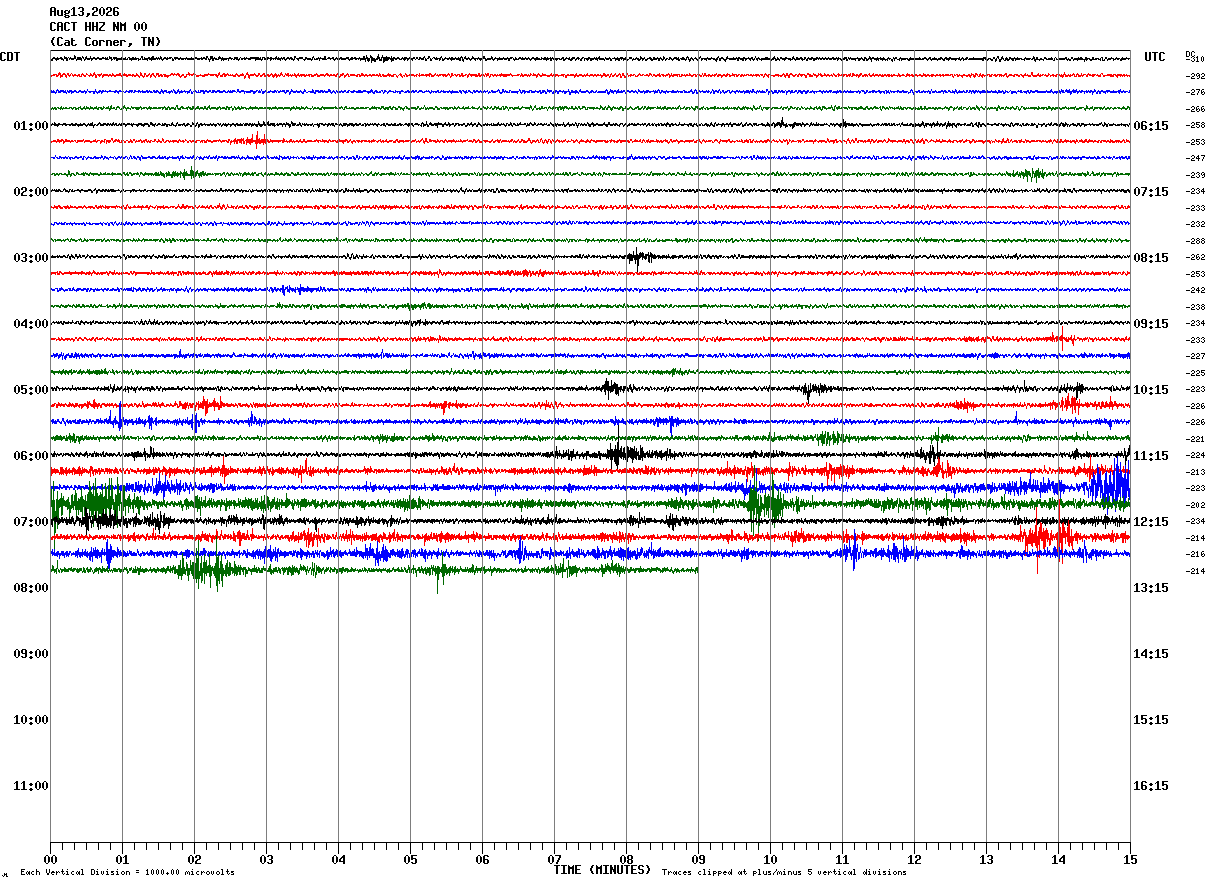Click the UTC column header
Viewport: 1210px width, 886px height.
(1155, 57)
